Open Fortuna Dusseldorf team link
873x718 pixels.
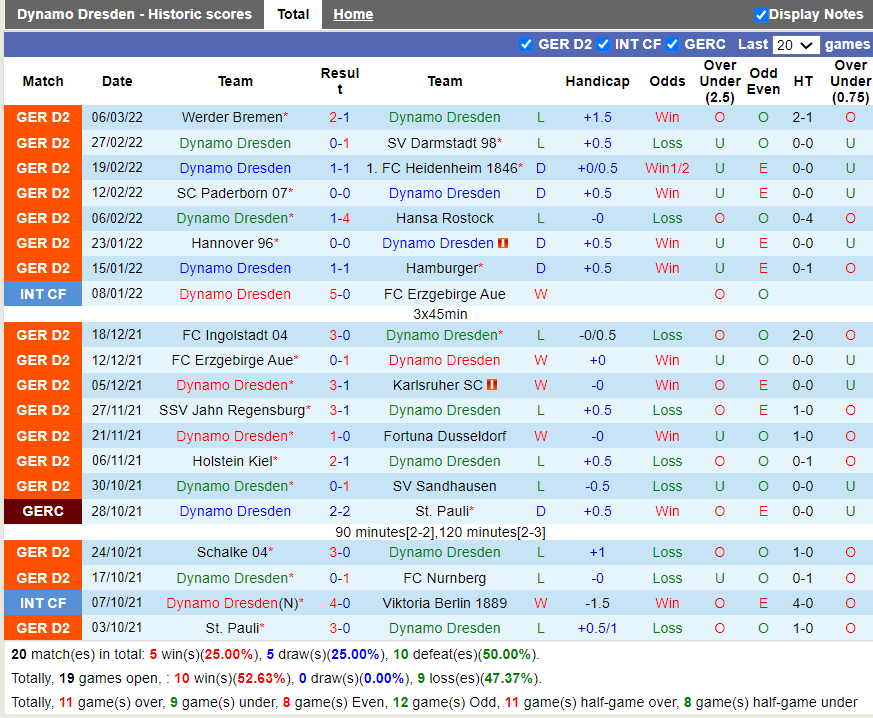pos(444,436)
